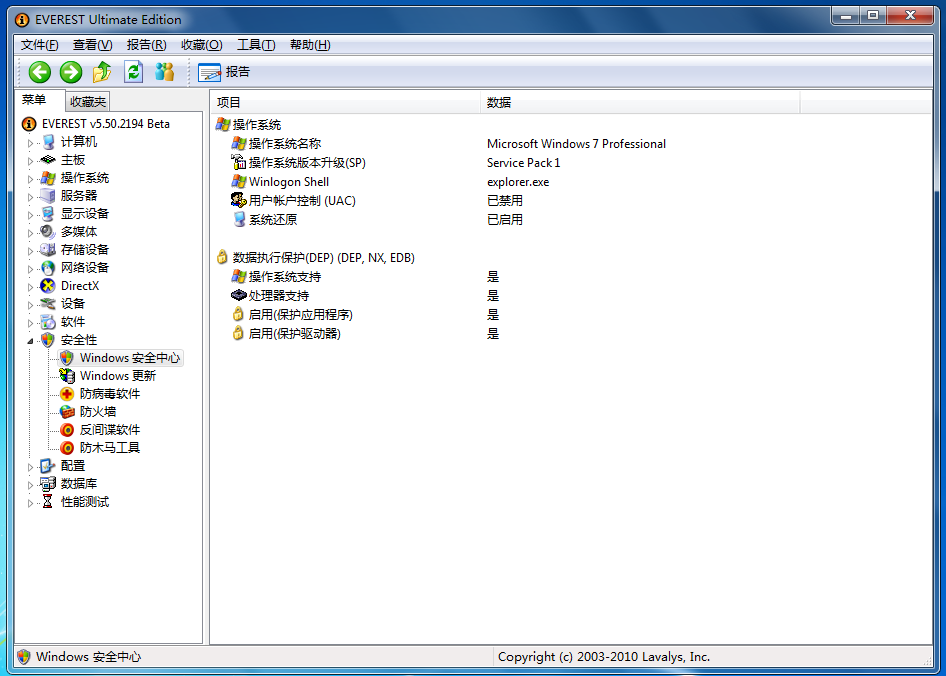Open the 工具(T) menu
The image size is (946, 676).
pos(255,45)
